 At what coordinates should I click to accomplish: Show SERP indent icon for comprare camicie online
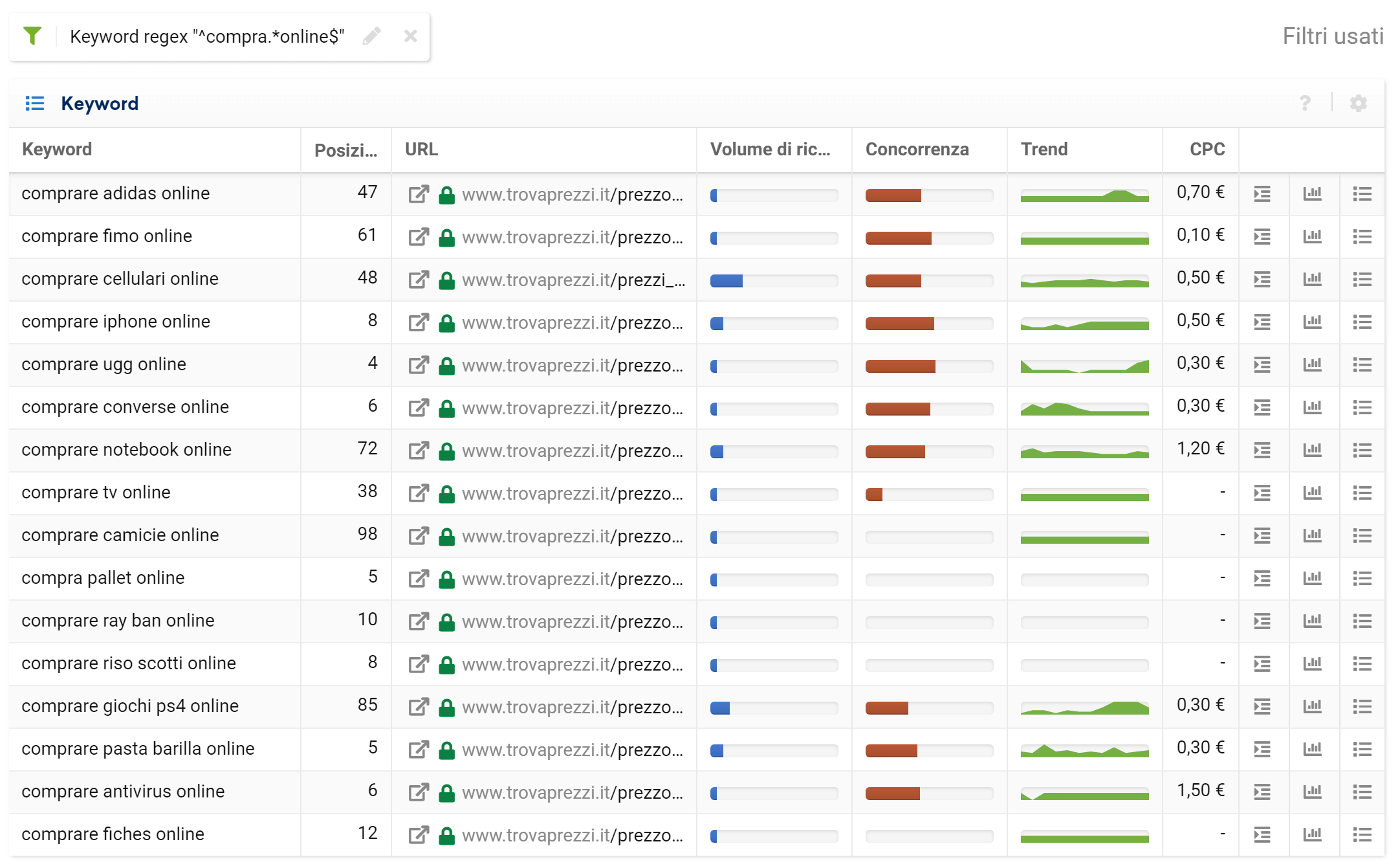tap(1262, 535)
